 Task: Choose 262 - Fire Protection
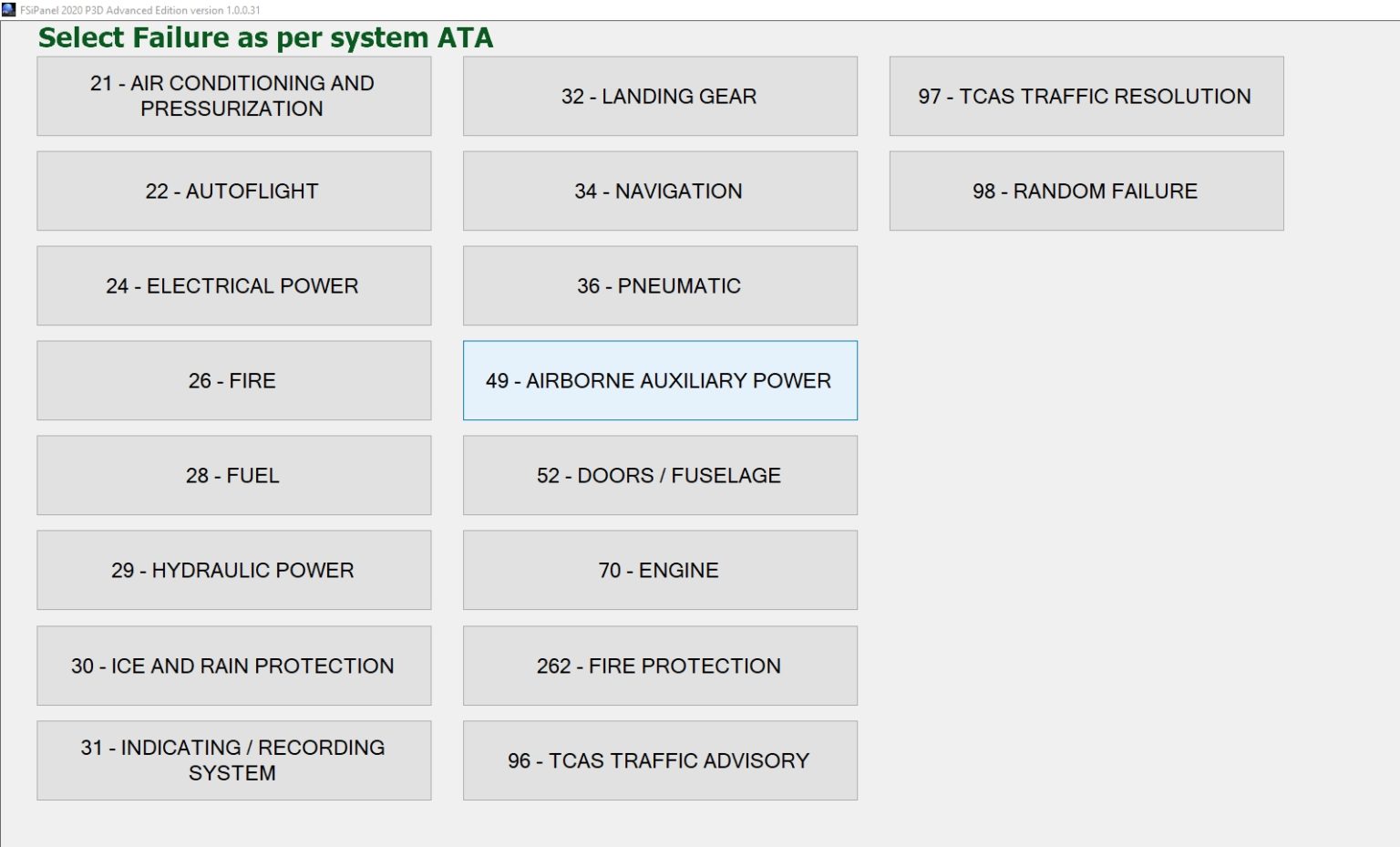pyautogui.click(x=660, y=666)
